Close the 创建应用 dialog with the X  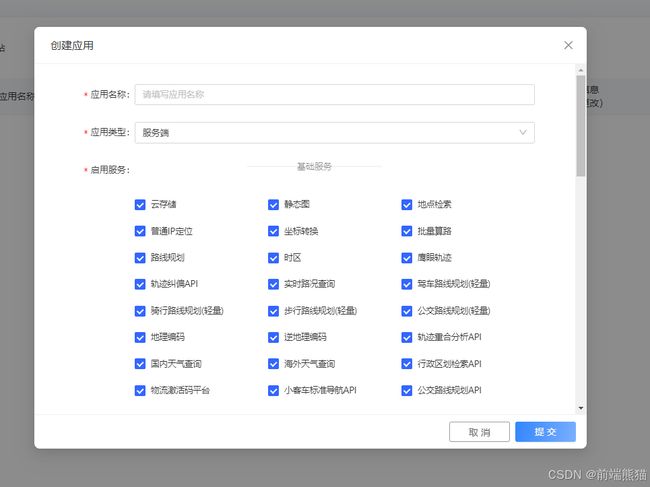(x=568, y=45)
